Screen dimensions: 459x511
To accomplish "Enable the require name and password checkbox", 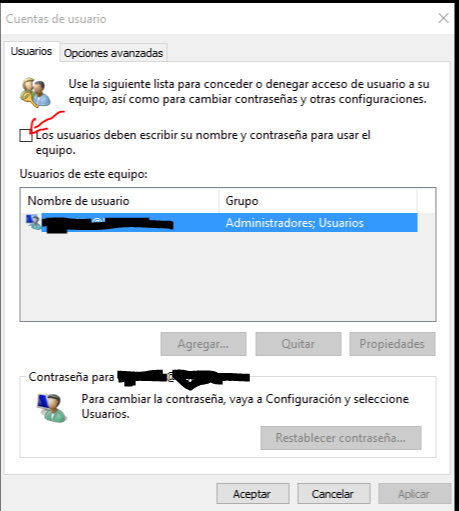I will tap(26, 136).
